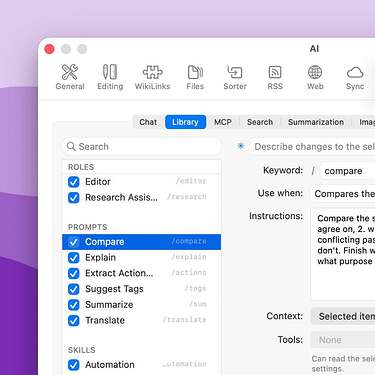Image resolution: width=375 pixels, height=375 pixels.
Task: Toggle the Compare prompt checkbox
Action: pyautogui.click(x=74, y=242)
